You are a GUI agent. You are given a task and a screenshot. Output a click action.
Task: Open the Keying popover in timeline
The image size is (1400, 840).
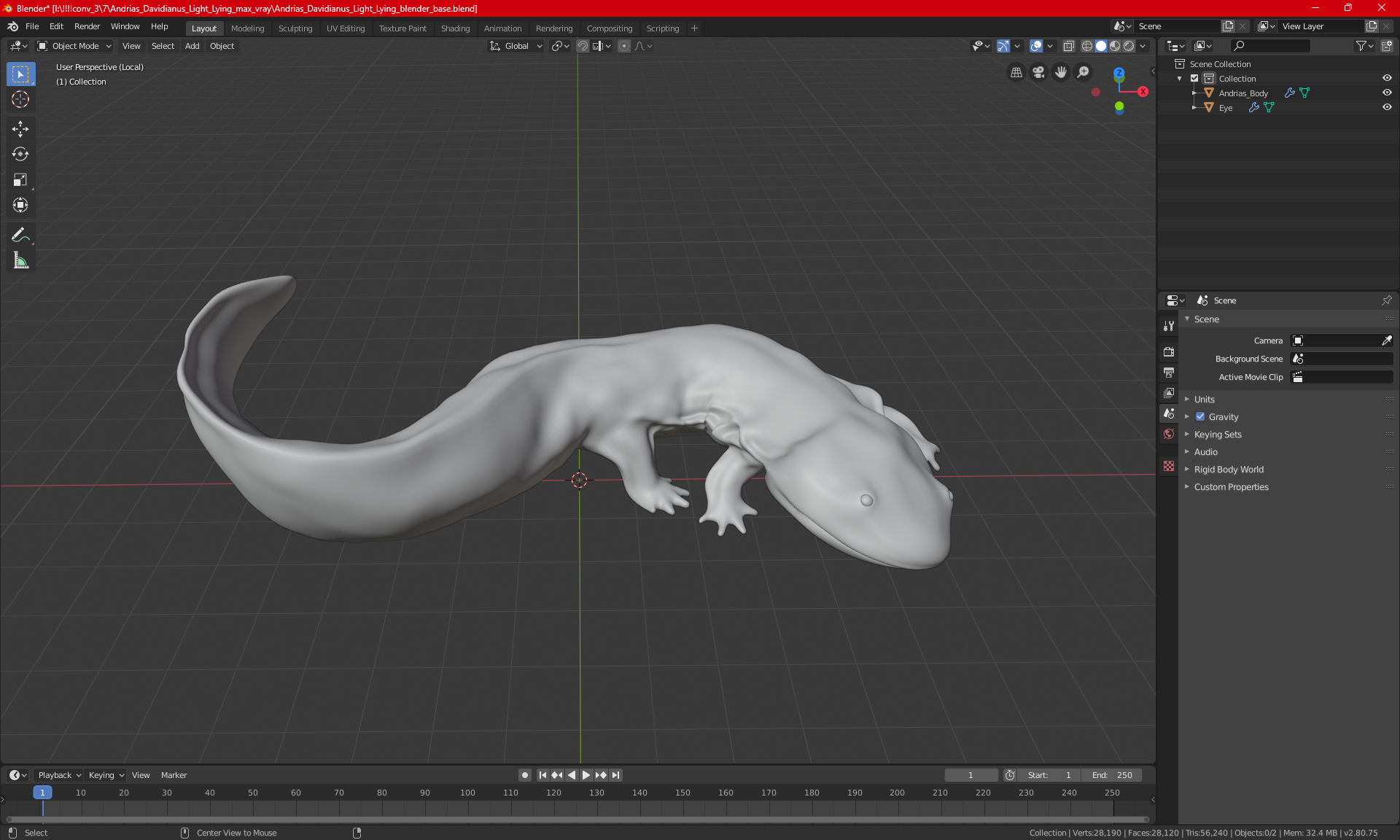[x=106, y=775]
